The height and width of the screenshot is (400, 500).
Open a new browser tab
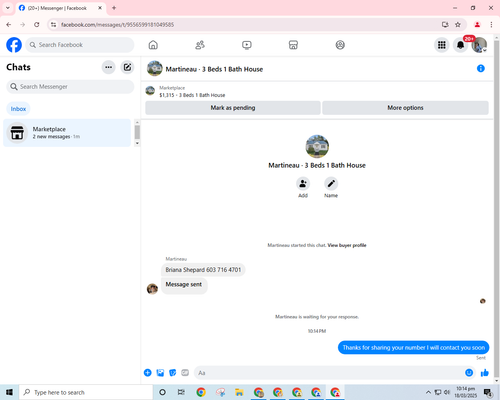(114, 8)
